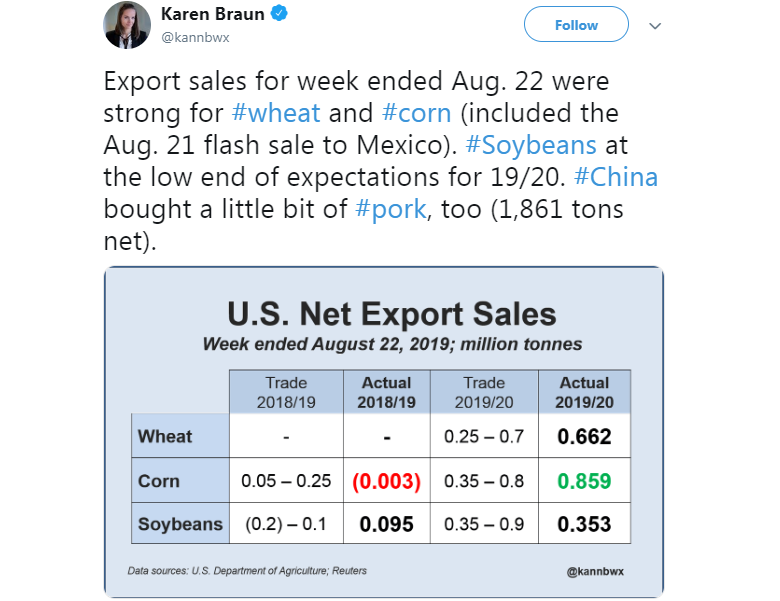The image size is (780, 601).
Task: Open the #pork hashtag
Action: pos(391,209)
